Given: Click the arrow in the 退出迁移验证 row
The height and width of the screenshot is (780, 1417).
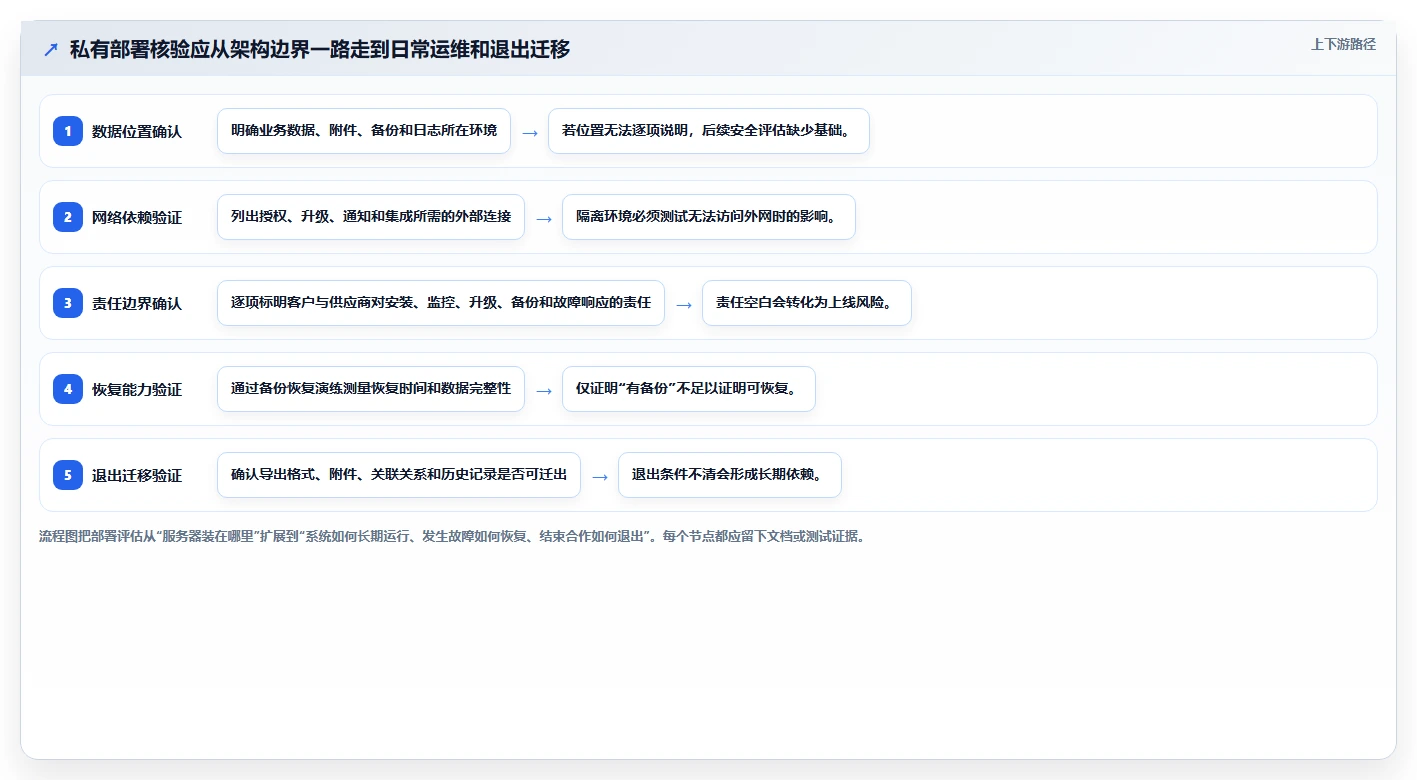Looking at the screenshot, I should click(600, 476).
